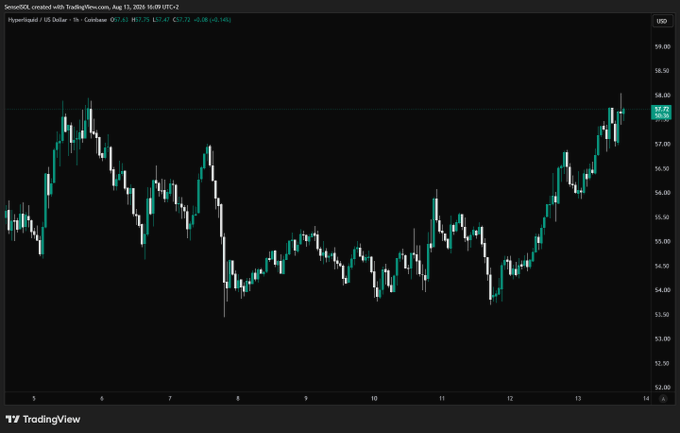Screen dimensions: 680x433
Task: Click date 9 on the time axis
Action: 306,398
